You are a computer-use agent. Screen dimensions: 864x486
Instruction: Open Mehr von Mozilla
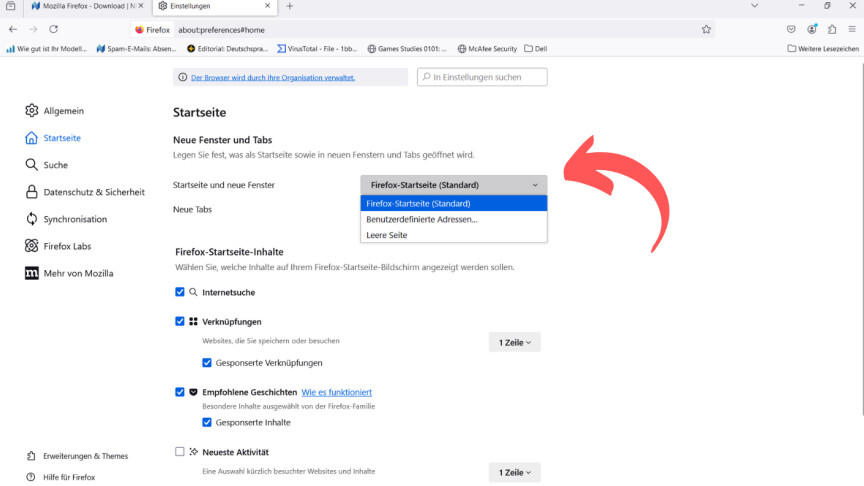(x=69, y=273)
